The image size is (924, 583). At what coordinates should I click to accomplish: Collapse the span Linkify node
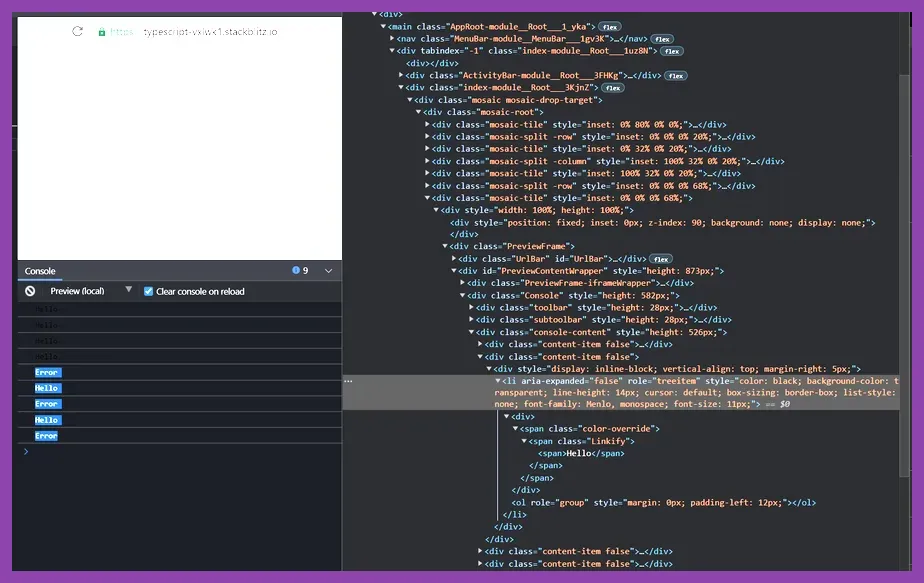524,441
